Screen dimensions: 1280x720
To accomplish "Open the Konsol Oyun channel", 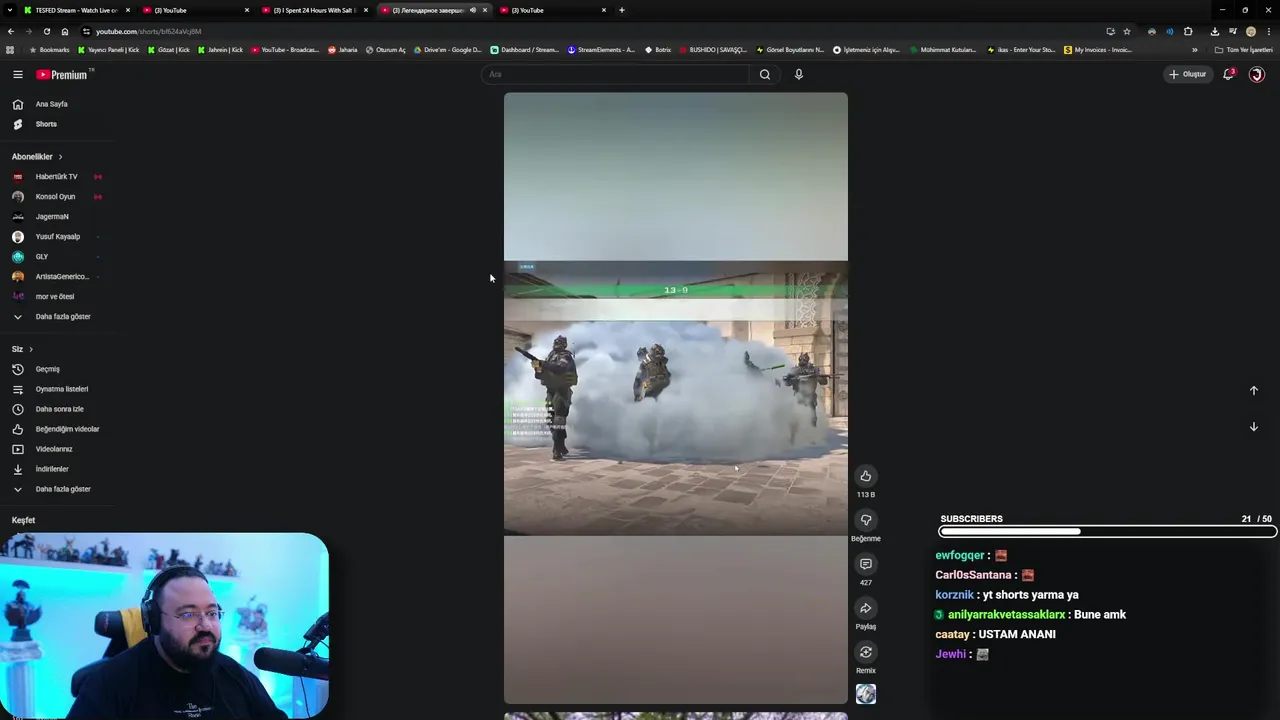I will click(55, 197).
